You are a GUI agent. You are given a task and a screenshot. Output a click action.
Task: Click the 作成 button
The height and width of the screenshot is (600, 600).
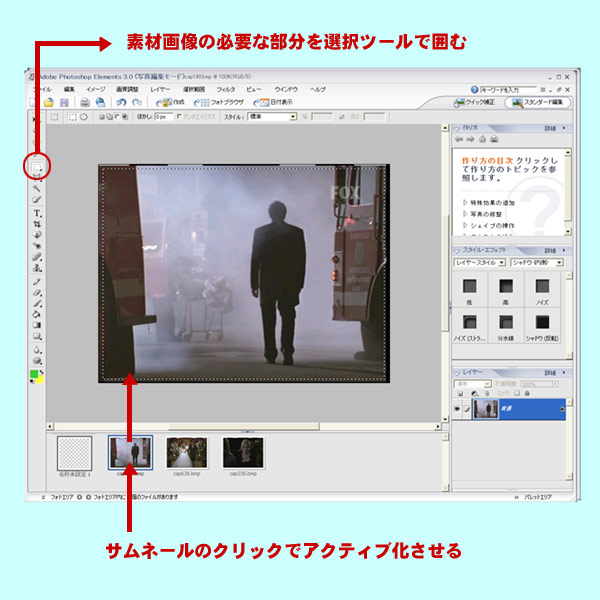coord(170,103)
